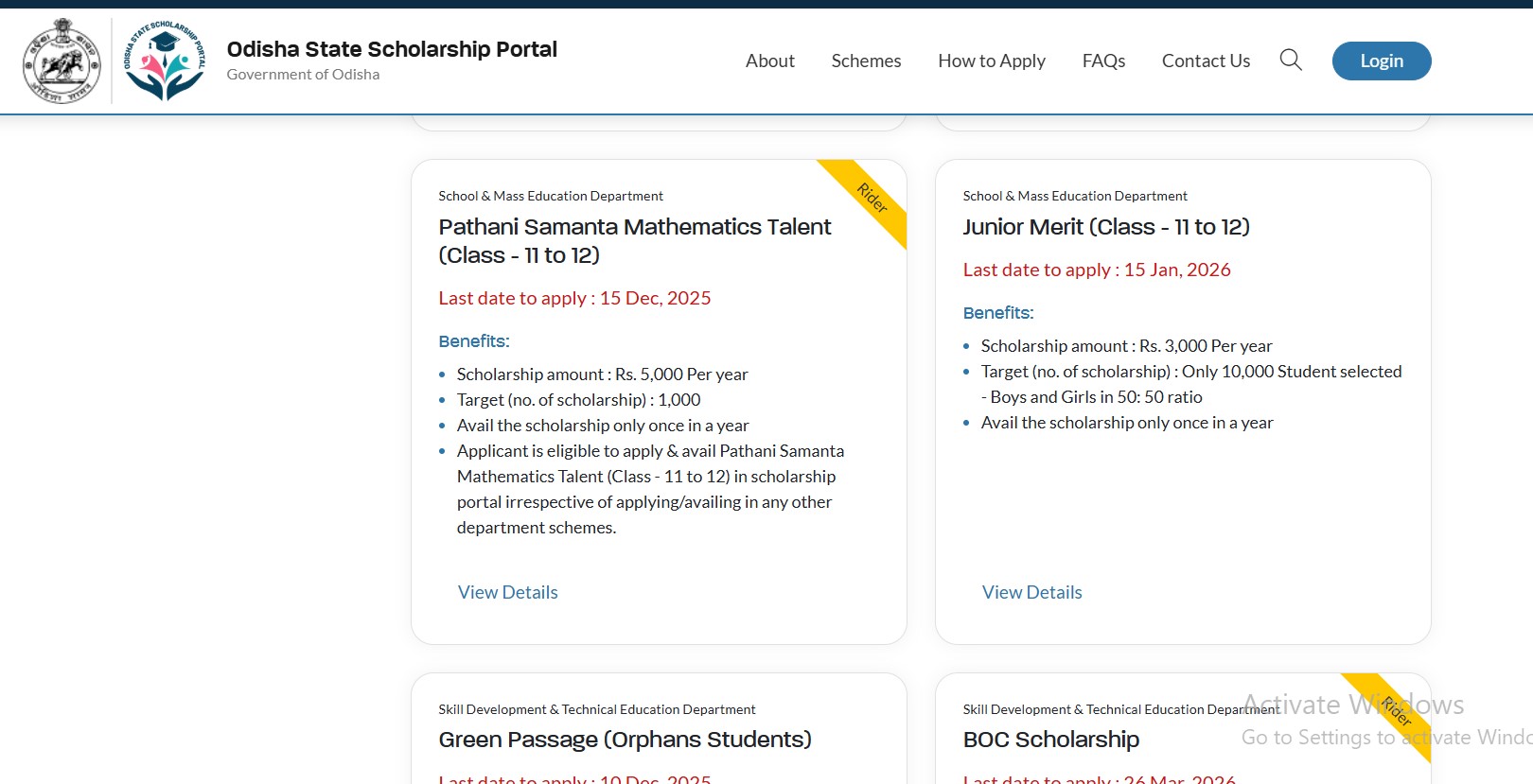This screenshot has height=784, width=1533.
Task: Click the State Scholarship Portal logo
Action: [x=165, y=61]
